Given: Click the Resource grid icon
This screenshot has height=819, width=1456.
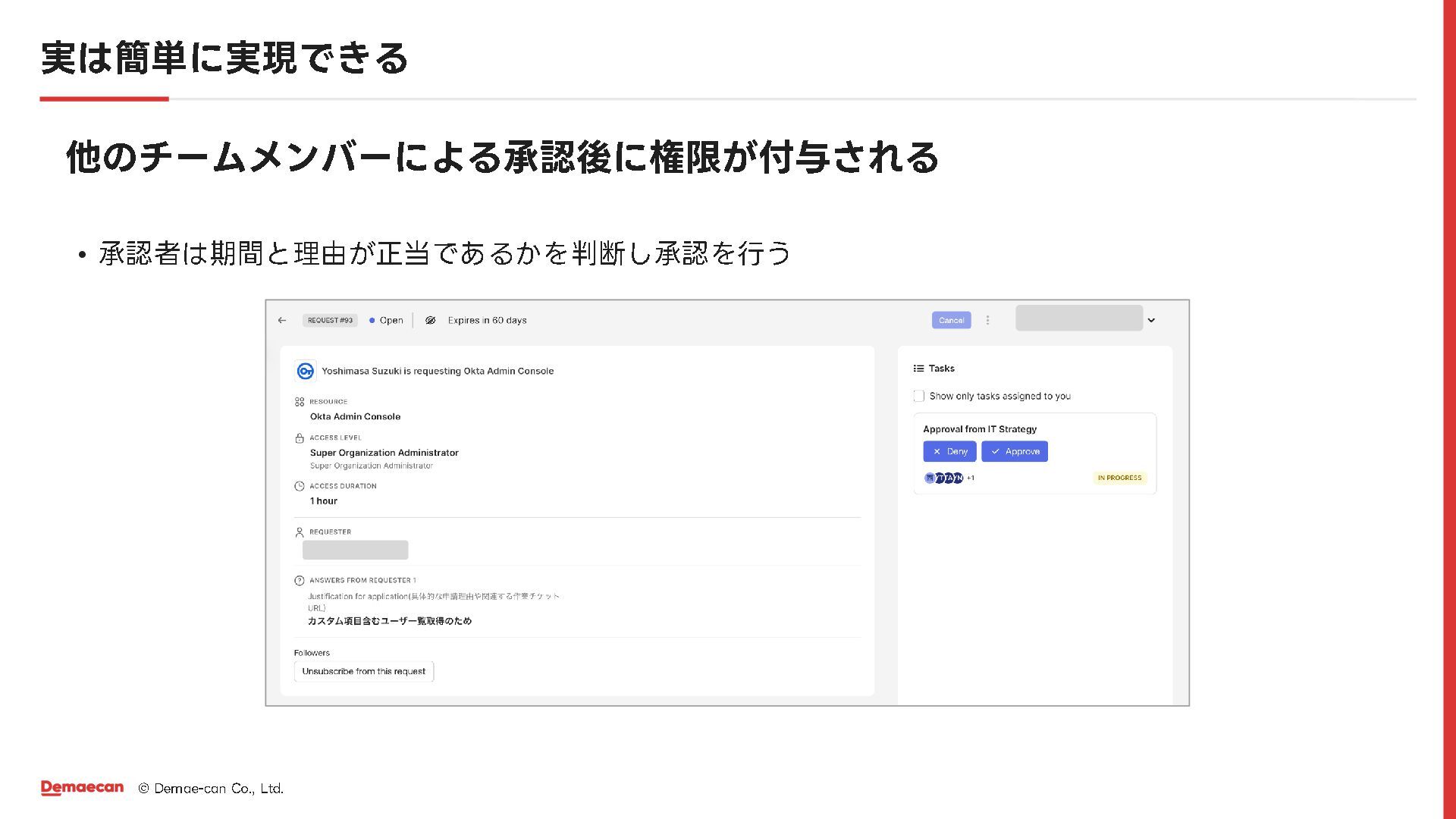Looking at the screenshot, I should 299,402.
